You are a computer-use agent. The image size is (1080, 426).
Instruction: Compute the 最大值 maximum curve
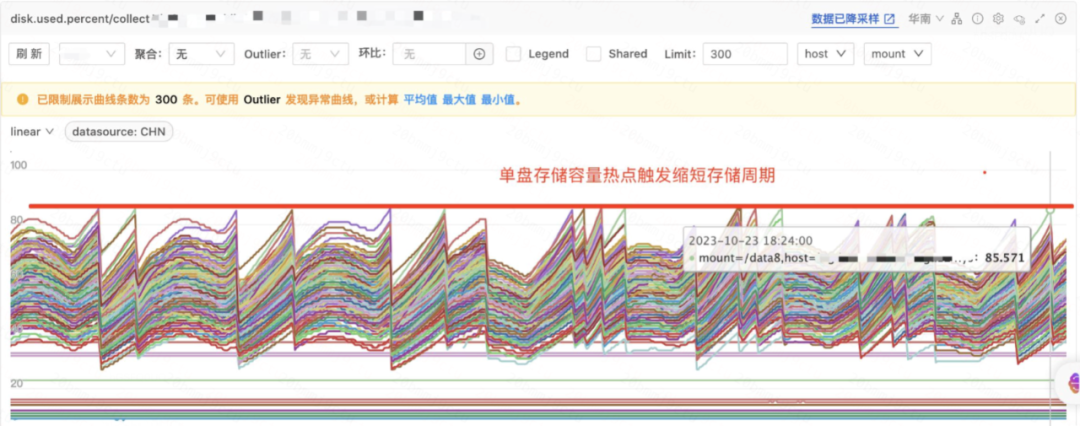pyautogui.click(x=459, y=100)
